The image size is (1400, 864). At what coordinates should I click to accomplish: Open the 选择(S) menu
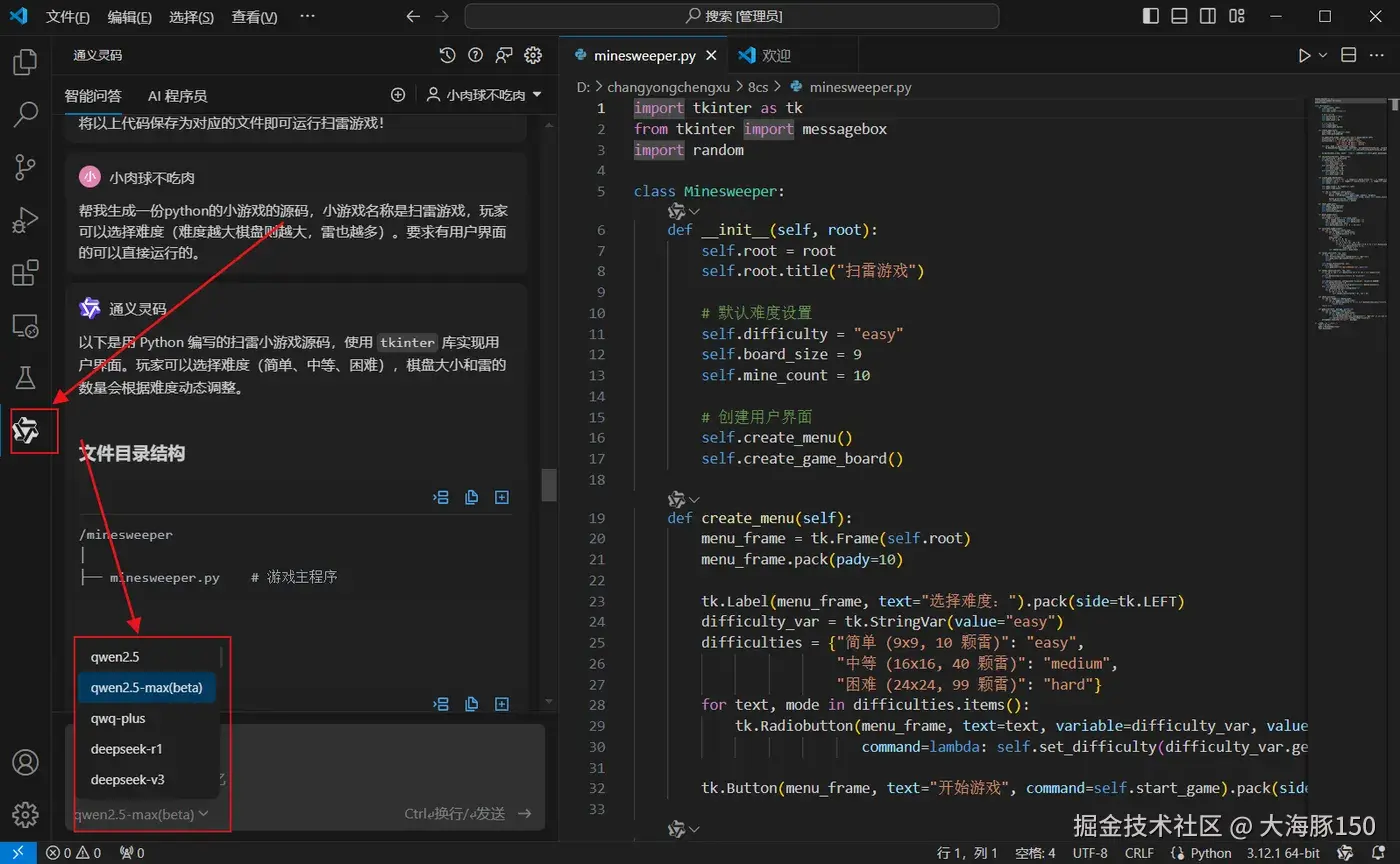pyautogui.click(x=191, y=17)
